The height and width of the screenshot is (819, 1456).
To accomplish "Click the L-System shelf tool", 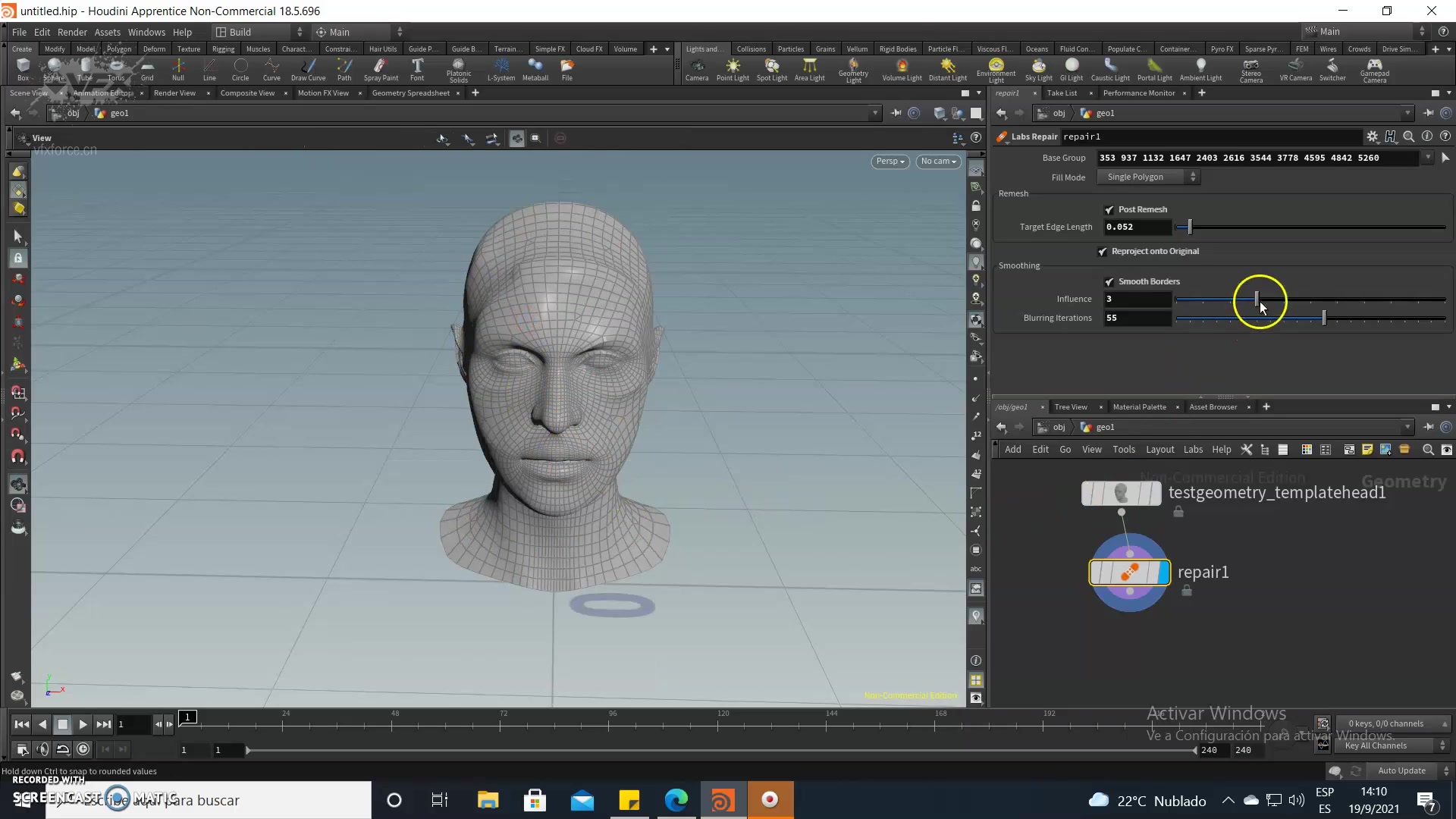I will click(500, 68).
